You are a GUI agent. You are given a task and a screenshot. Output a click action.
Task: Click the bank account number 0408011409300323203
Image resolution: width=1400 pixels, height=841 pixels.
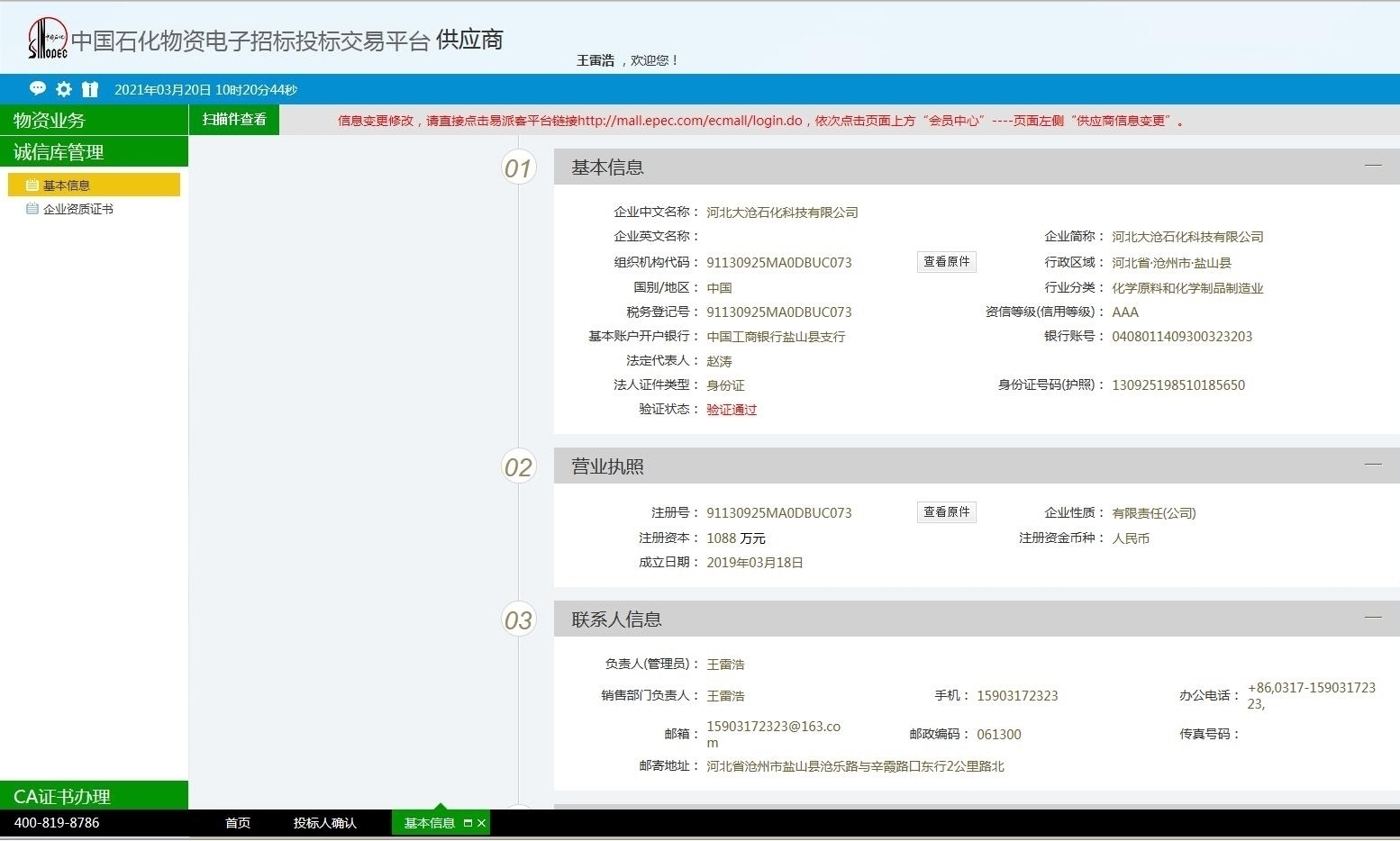tap(1182, 337)
